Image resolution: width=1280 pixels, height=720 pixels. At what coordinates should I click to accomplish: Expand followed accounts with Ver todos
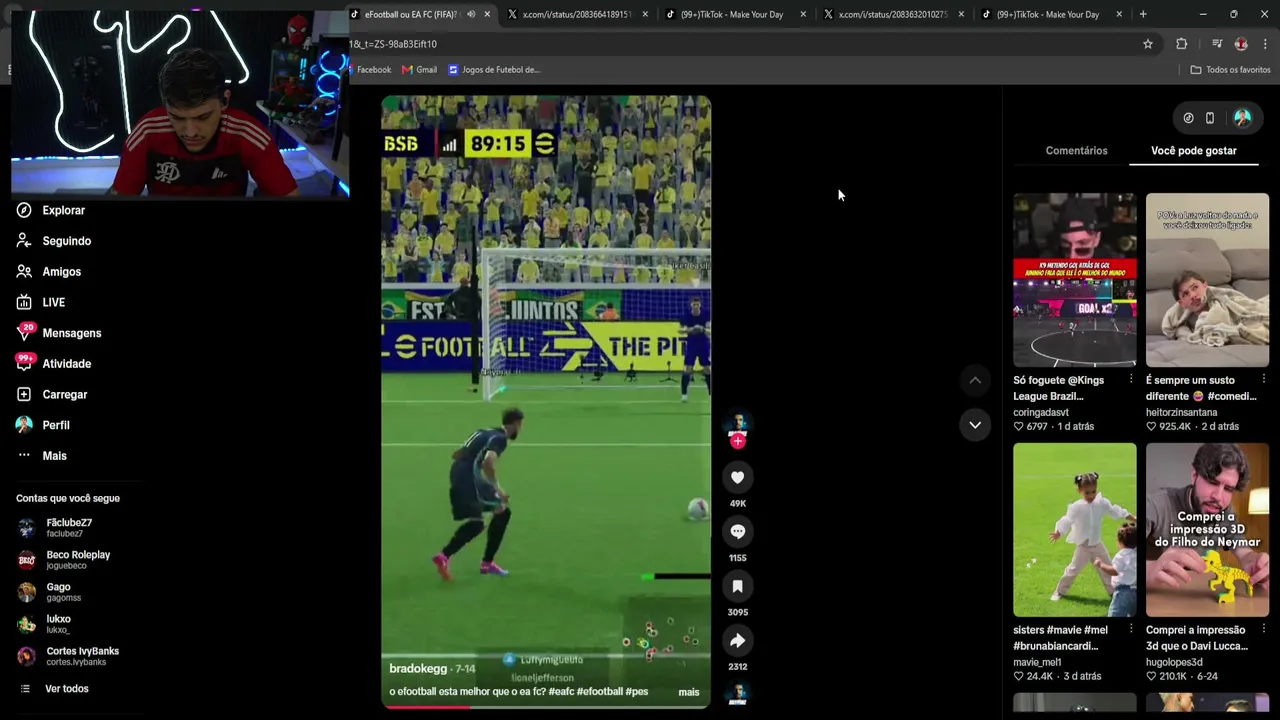point(67,689)
